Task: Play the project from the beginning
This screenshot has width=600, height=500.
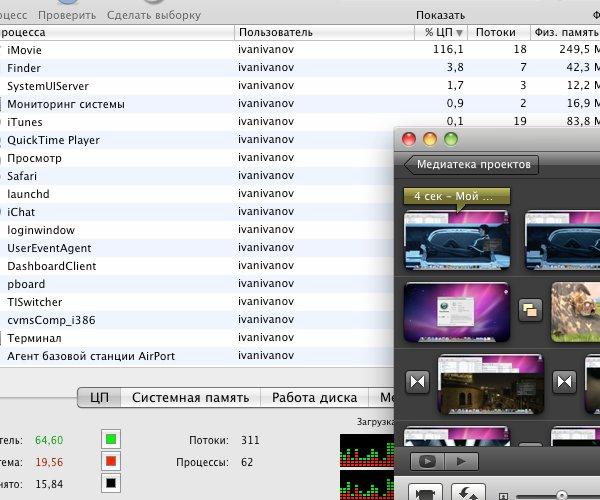Action: (461, 461)
